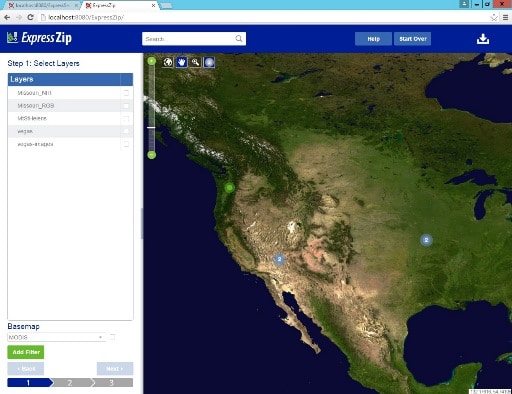
Task: Click the blue cluster marker over Missouri
Action: (x=426, y=240)
